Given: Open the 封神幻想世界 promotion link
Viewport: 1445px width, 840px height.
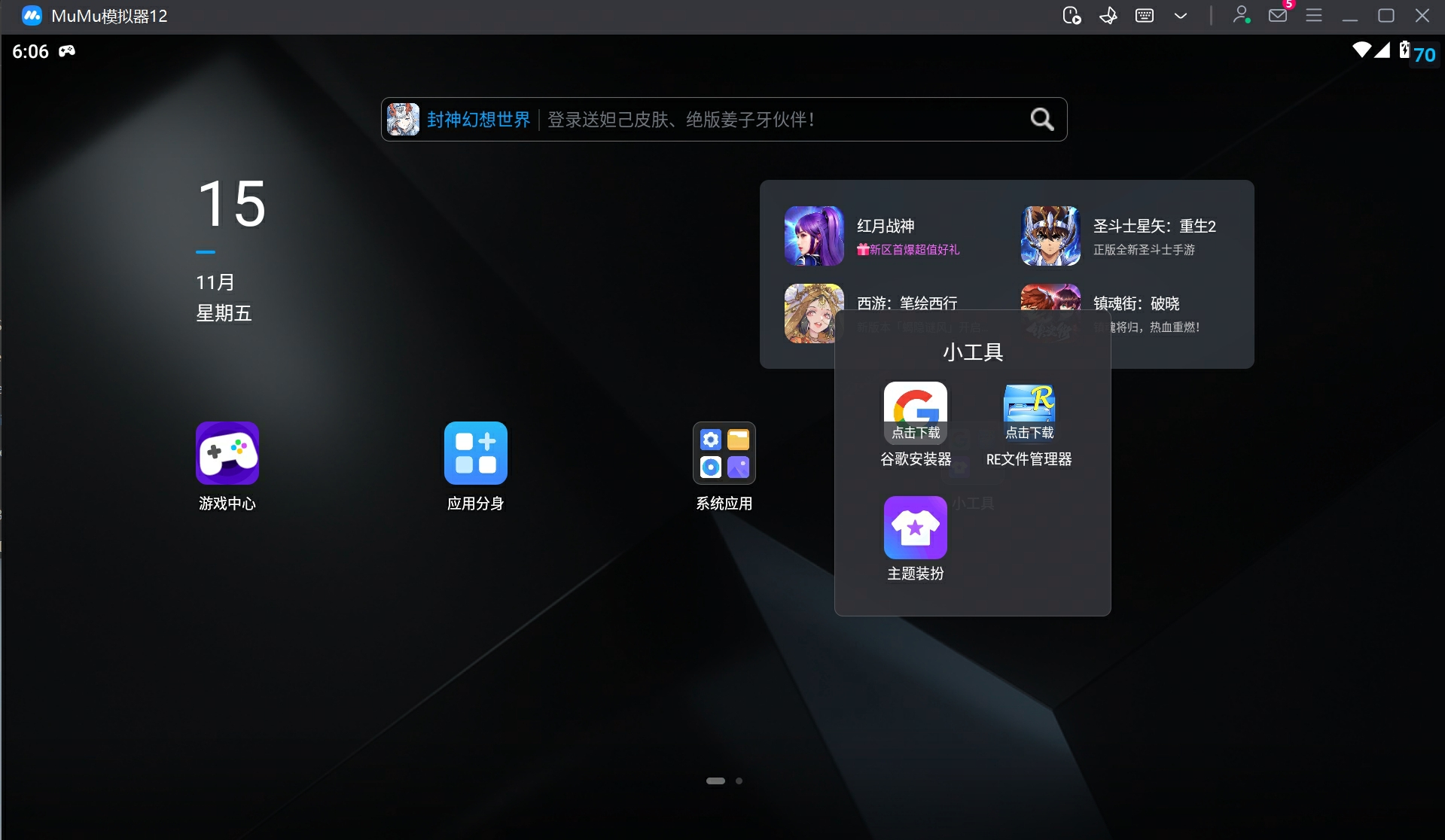Looking at the screenshot, I should [477, 119].
